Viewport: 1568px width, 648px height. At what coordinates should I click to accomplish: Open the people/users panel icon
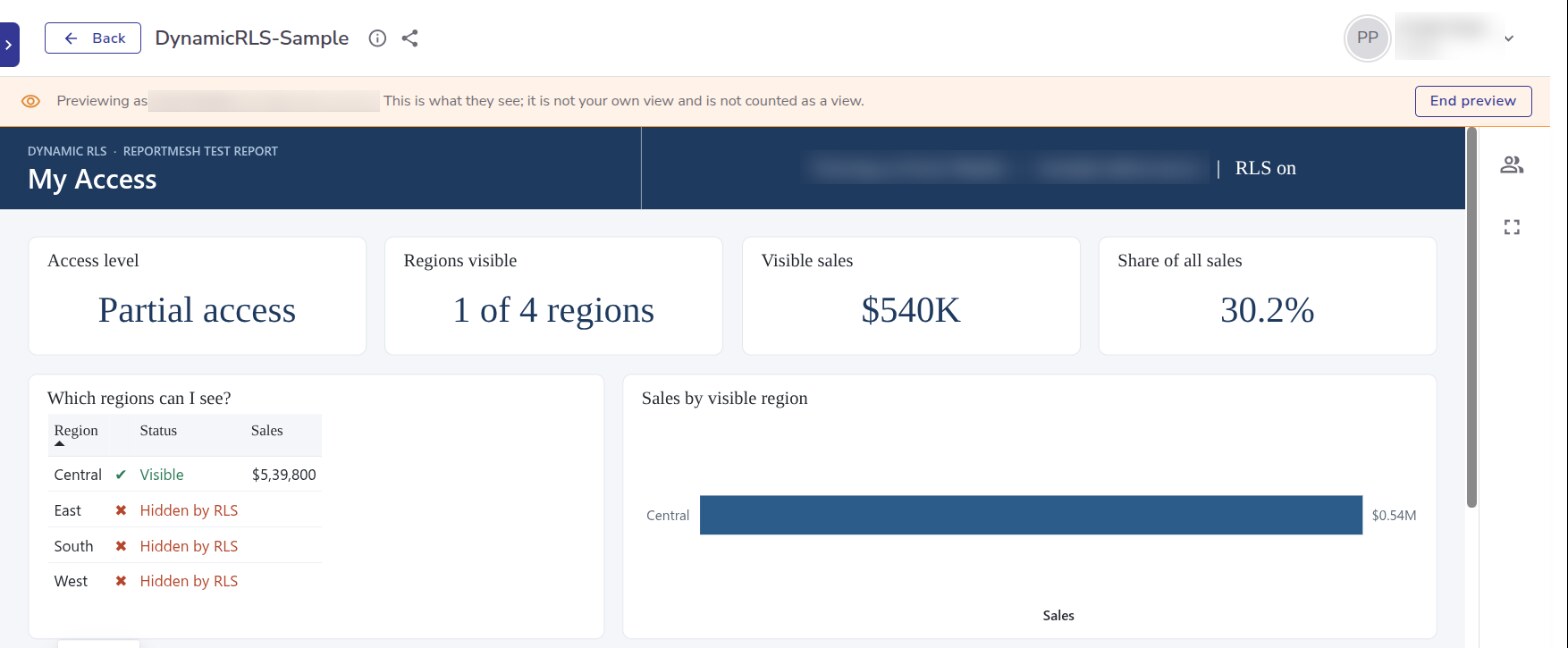(x=1512, y=166)
